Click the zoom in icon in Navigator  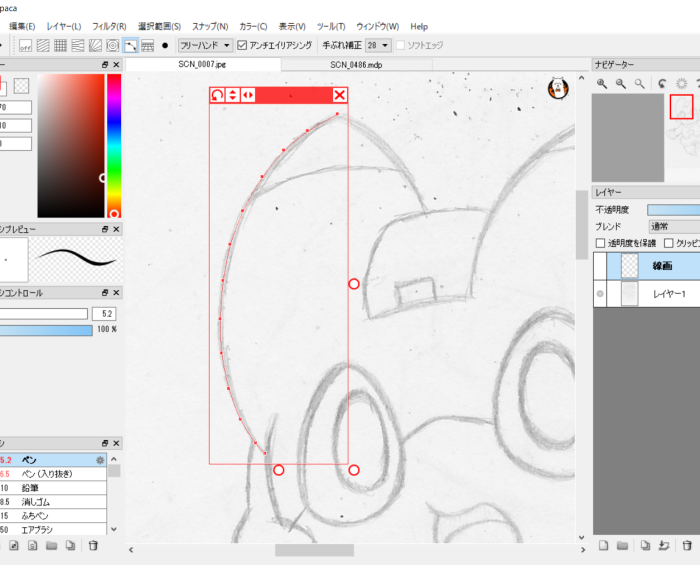[602, 83]
